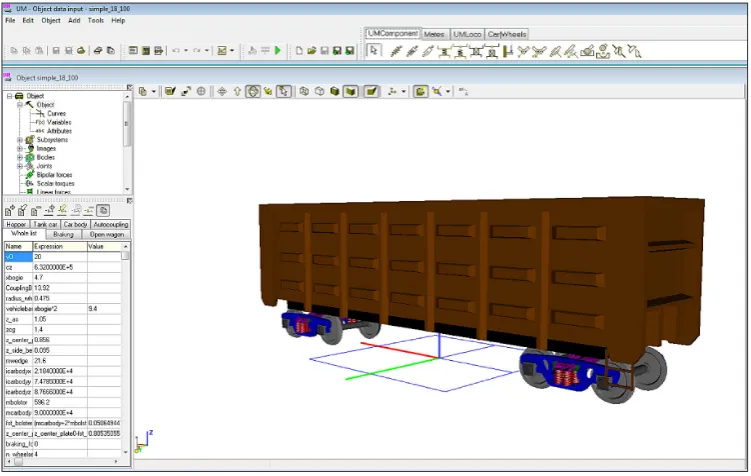Open dropdown next to viewport copy icon
The height and width of the screenshot is (476, 751).
pyautogui.click(x=154, y=91)
